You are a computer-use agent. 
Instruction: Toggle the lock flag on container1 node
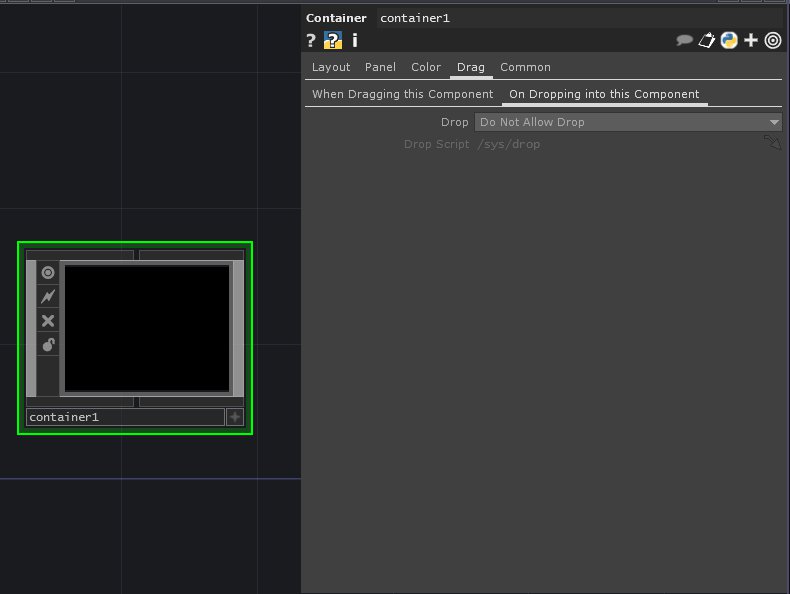pos(48,344)
